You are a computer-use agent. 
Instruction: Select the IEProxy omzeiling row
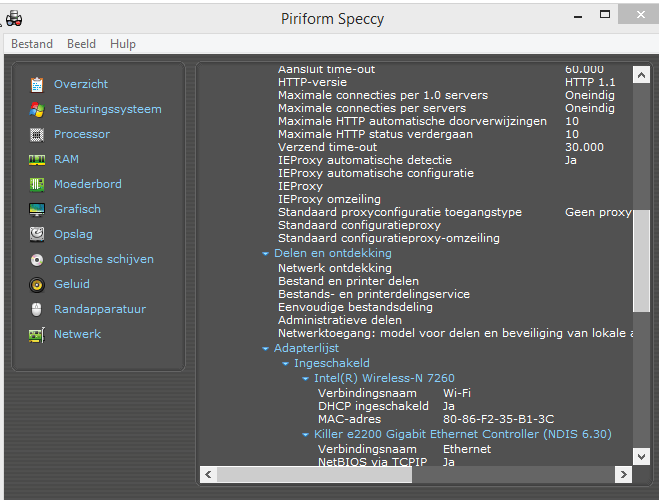pos(329,199)
